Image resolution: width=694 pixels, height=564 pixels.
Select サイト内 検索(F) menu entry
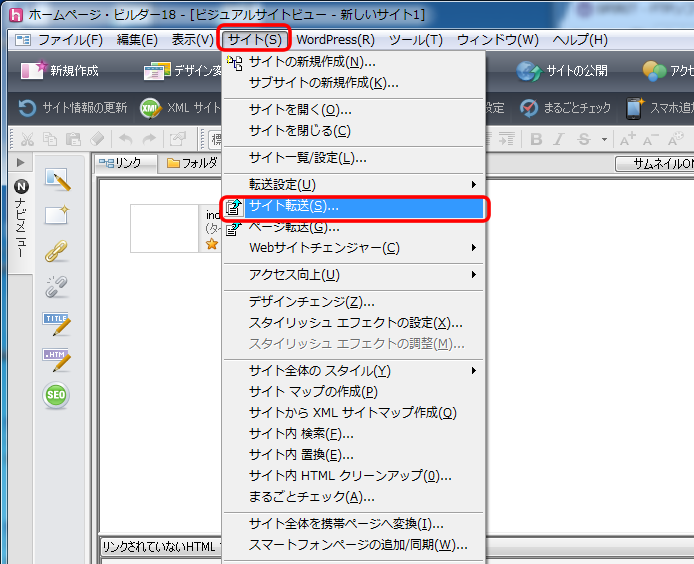(x=353, y=433)
